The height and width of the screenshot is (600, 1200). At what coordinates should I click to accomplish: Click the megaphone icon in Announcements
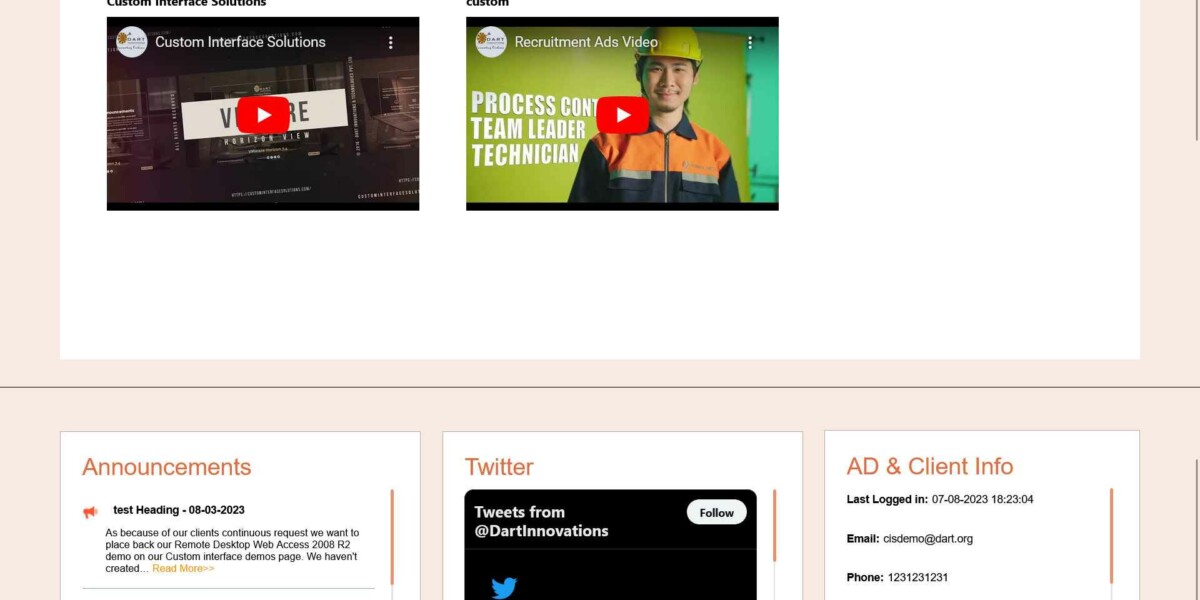[x=91, y=512]
